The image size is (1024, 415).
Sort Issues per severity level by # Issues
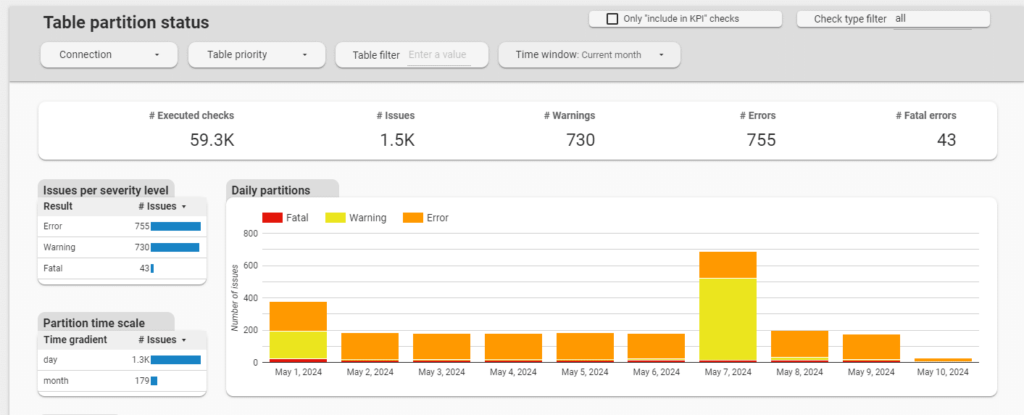click(162, 207)
